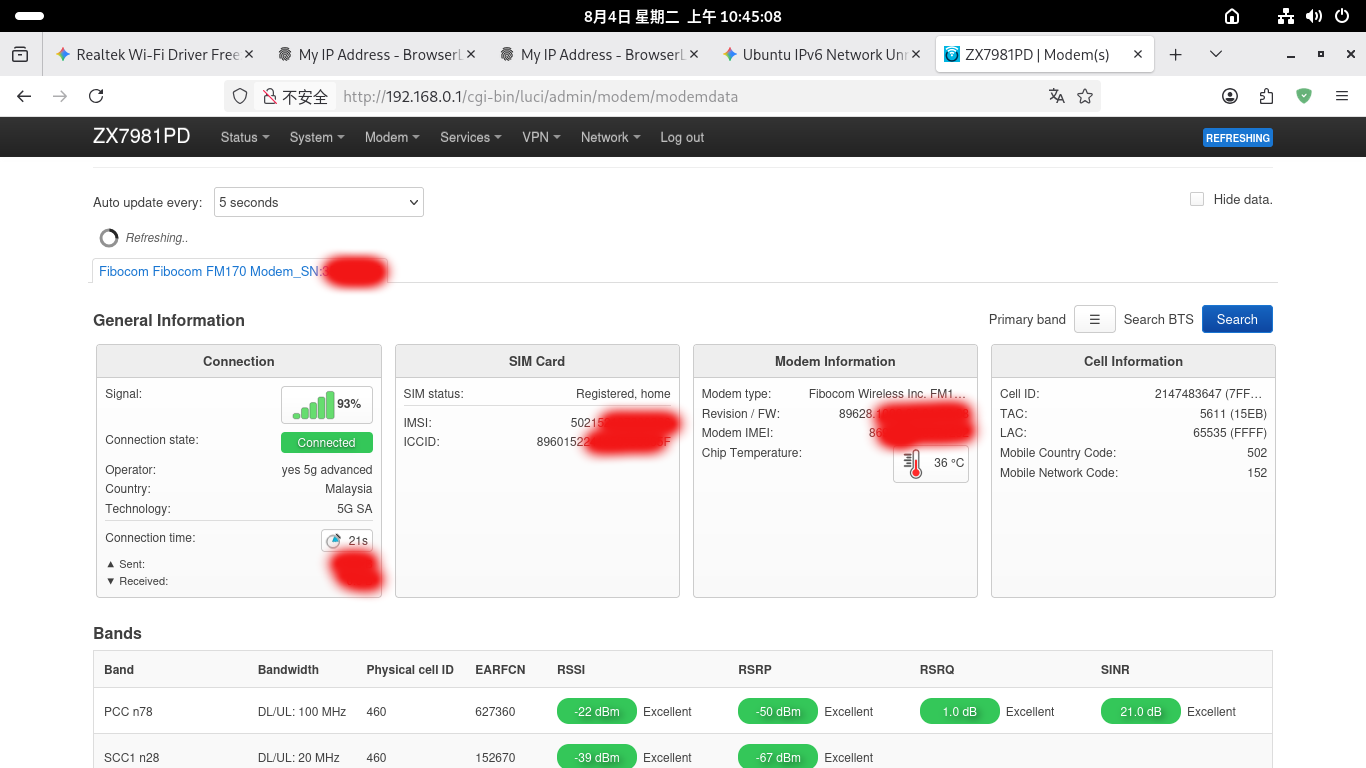Image resolution: width=1366 pixels, height=768 pixels.
Task: Close the Realtek Wi-Fi Driver tab
Action: coord(249,55)
